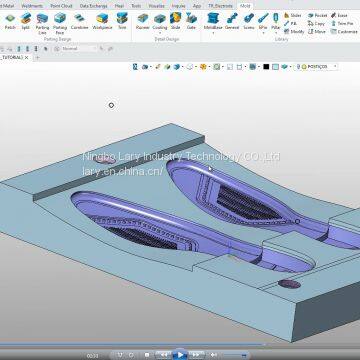Switch to the Sheet Metal tab
The image size is (360, 360).
coord(7,6)
